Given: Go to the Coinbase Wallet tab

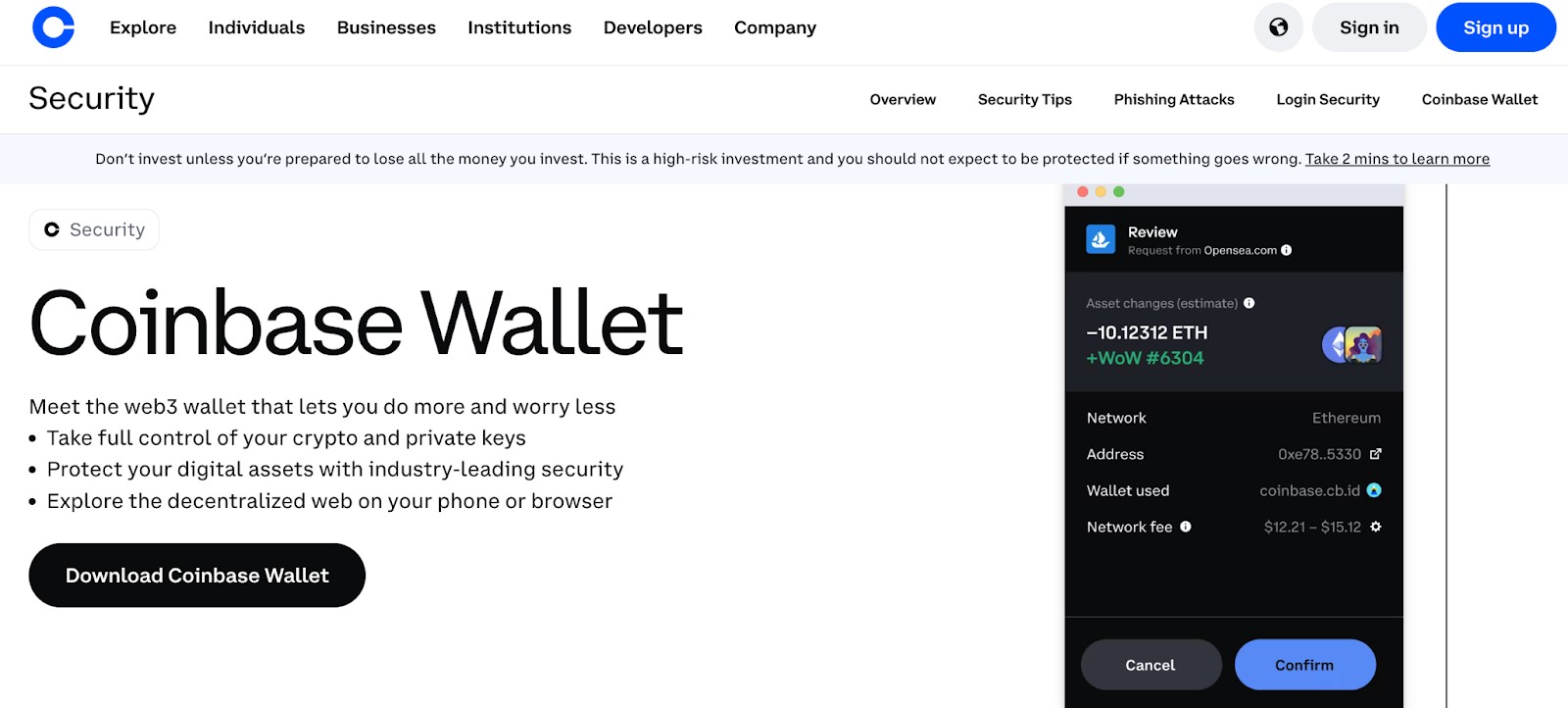Looking at the screenshot, I should pyautogui.click(x=1480, y=99).
